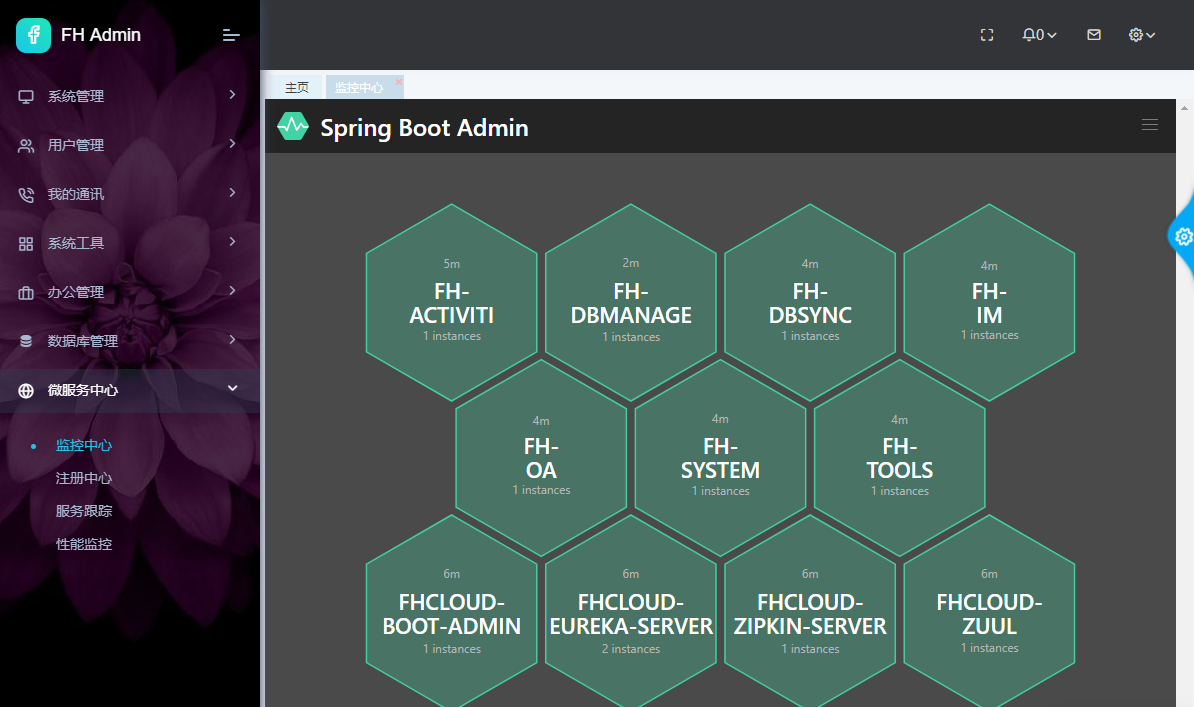Viewport: 1194px width, 707px height.
Task: Click the database icon beside 数据库管理
Action: [x=26, y=341]
